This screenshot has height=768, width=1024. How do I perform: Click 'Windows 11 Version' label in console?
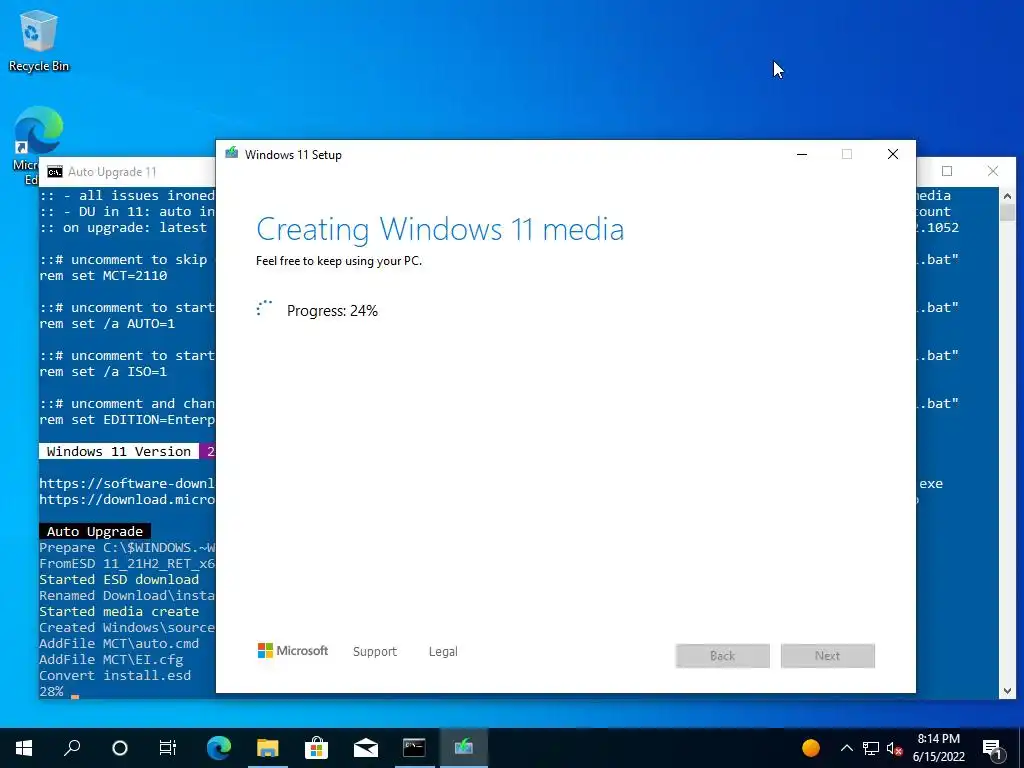[x=119, y=451]
